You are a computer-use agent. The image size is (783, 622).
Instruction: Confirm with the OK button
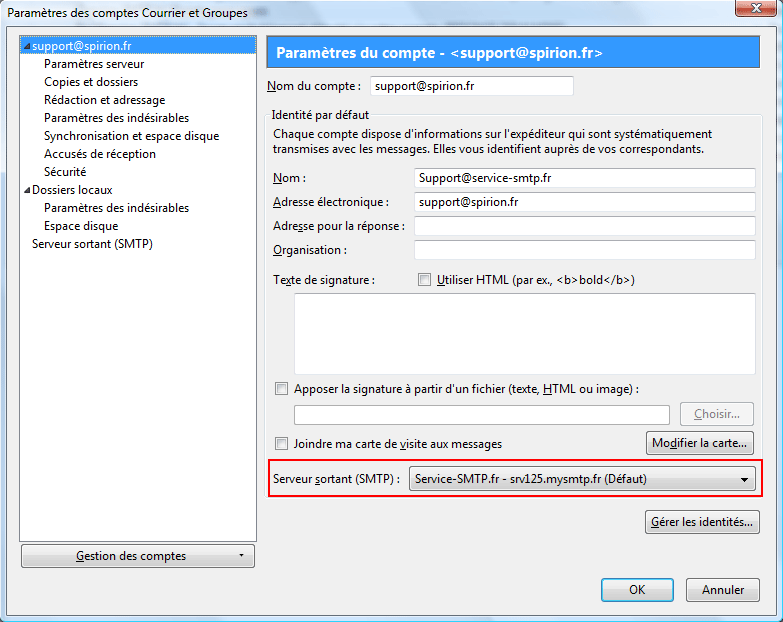(x=637, y=590)
